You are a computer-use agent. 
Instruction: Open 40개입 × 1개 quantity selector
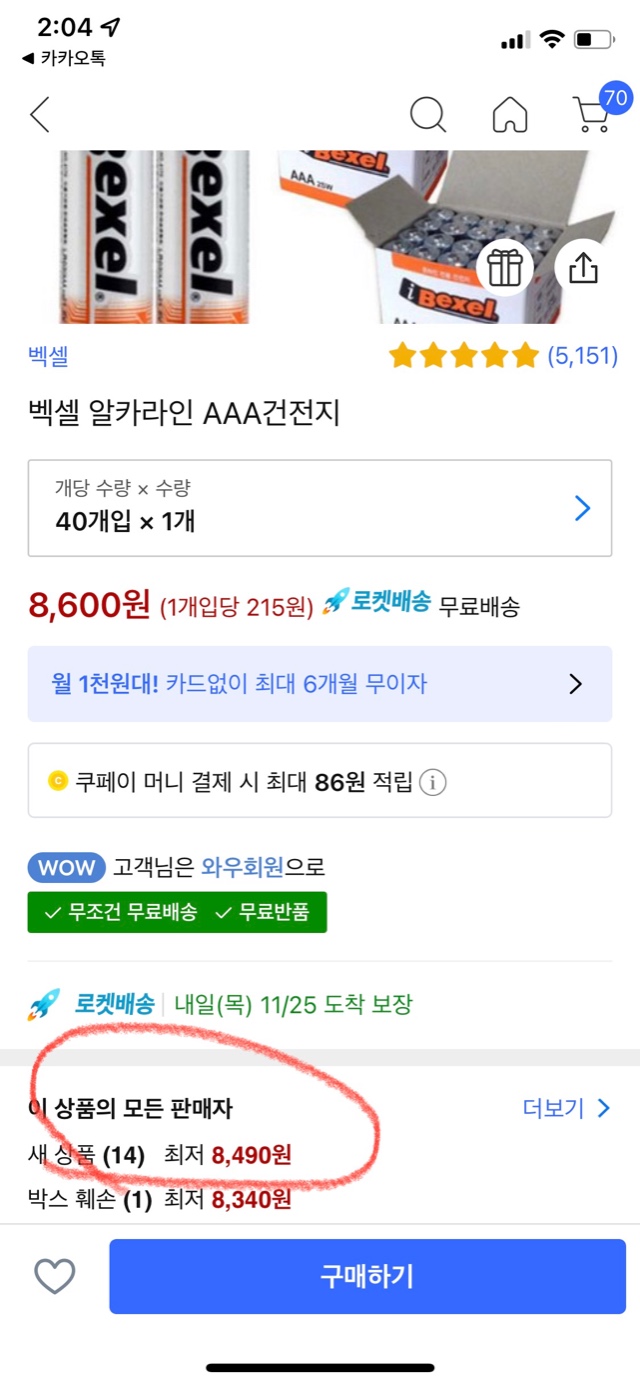click(320, 508)
